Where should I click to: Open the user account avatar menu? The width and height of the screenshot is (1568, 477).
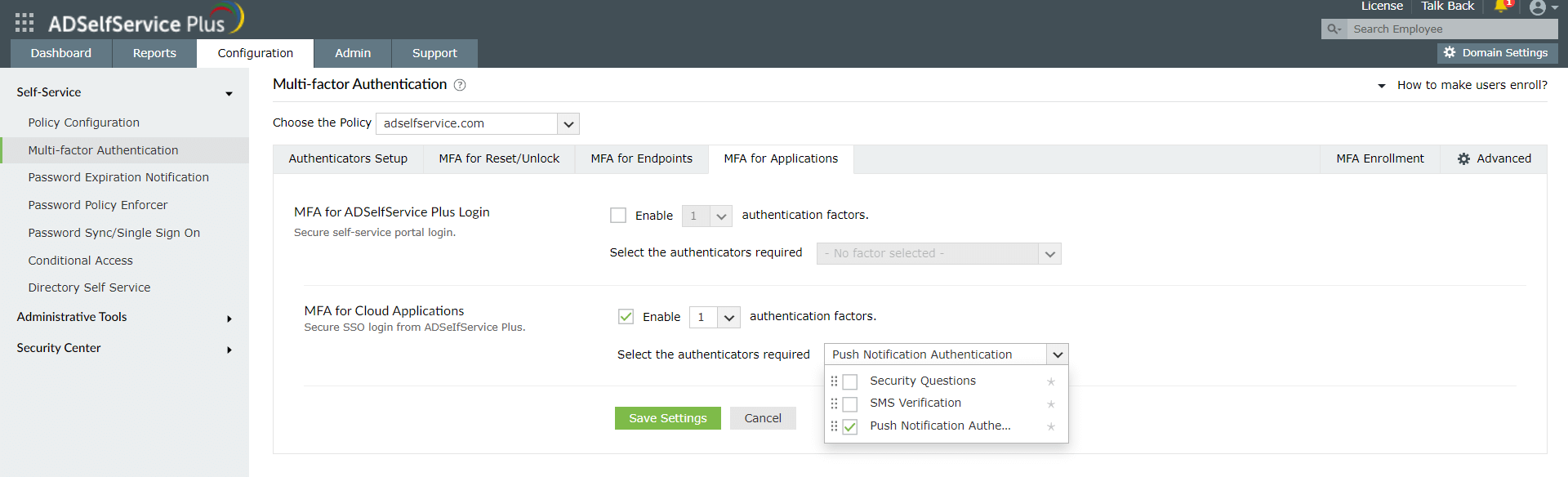click(x=1538, y=8)
